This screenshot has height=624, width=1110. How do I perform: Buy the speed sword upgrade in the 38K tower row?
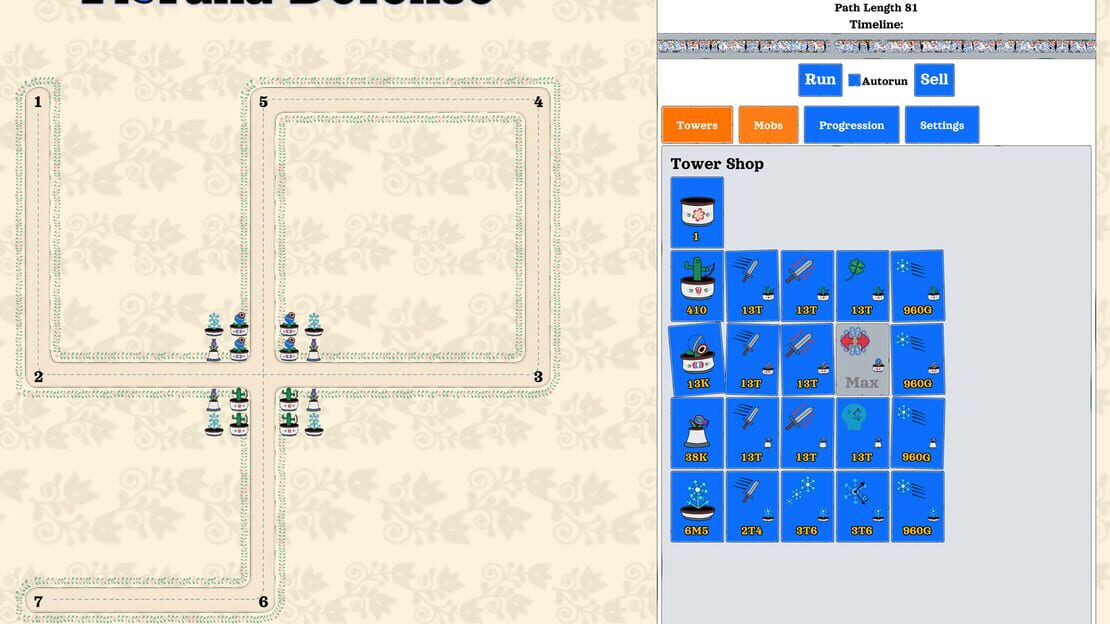click(752, 433)
